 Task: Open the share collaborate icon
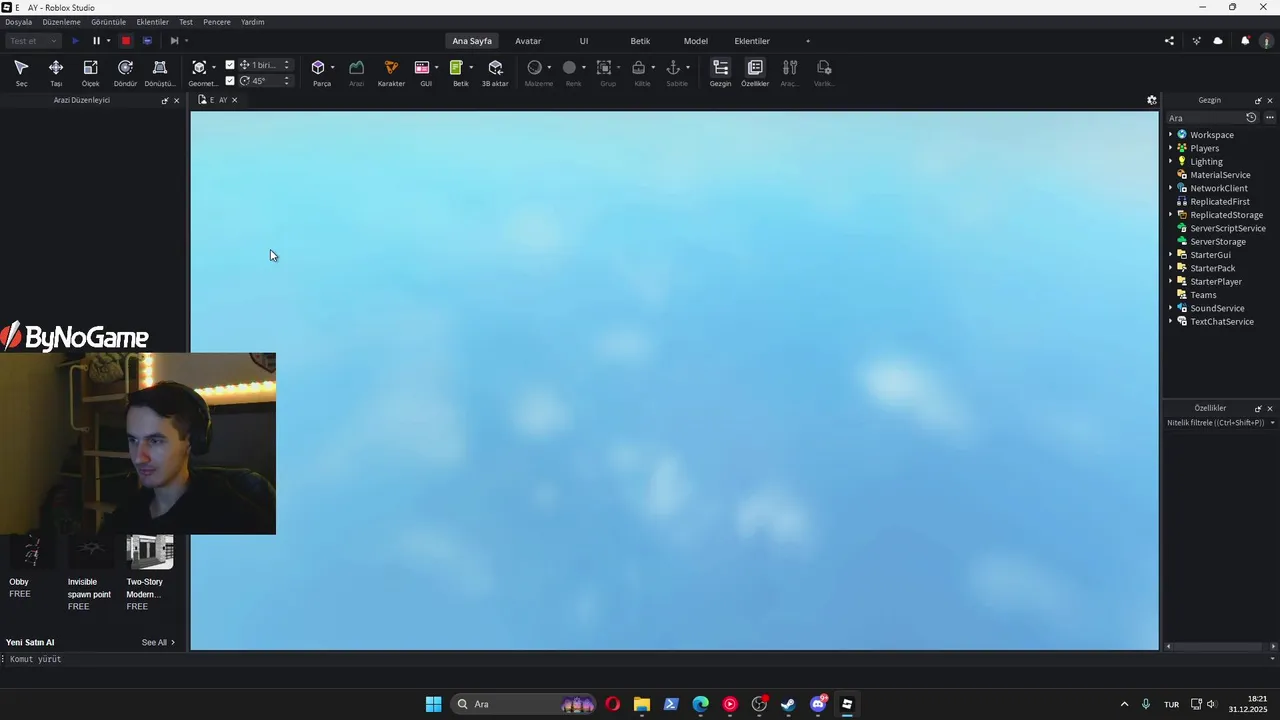pos(1170,41)
